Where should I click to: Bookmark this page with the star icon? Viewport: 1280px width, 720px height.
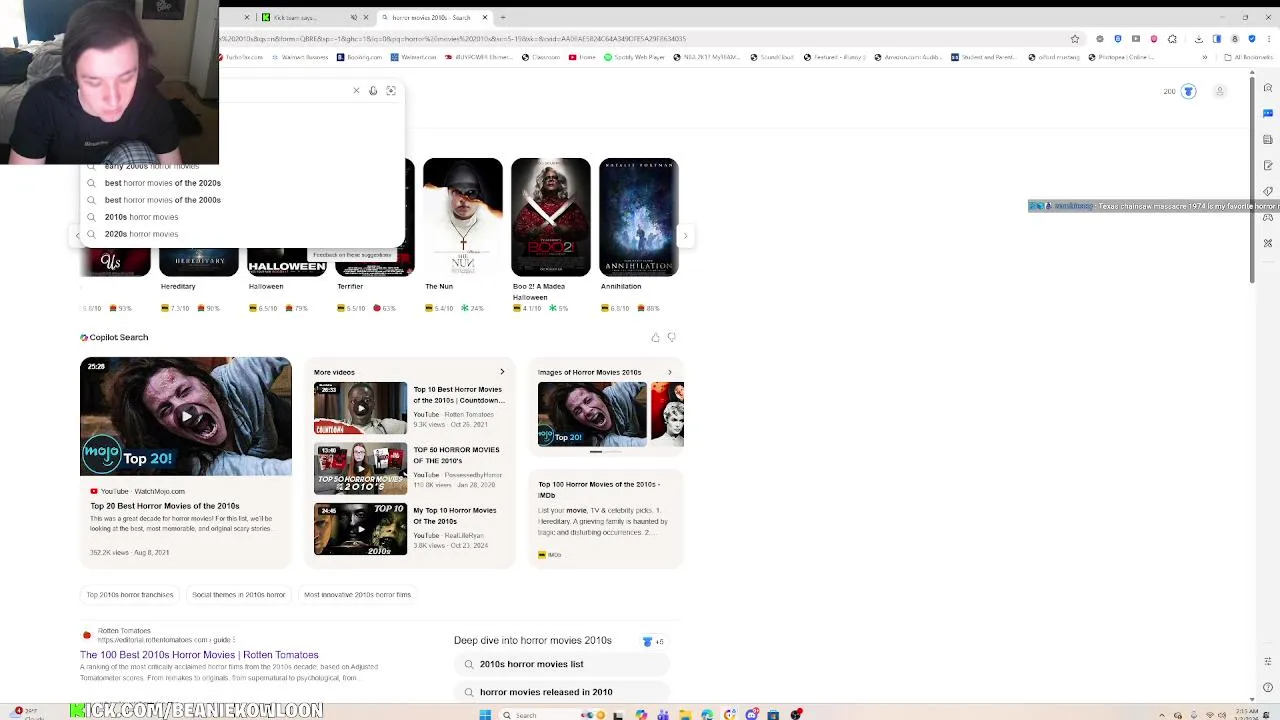(1075, 39)
